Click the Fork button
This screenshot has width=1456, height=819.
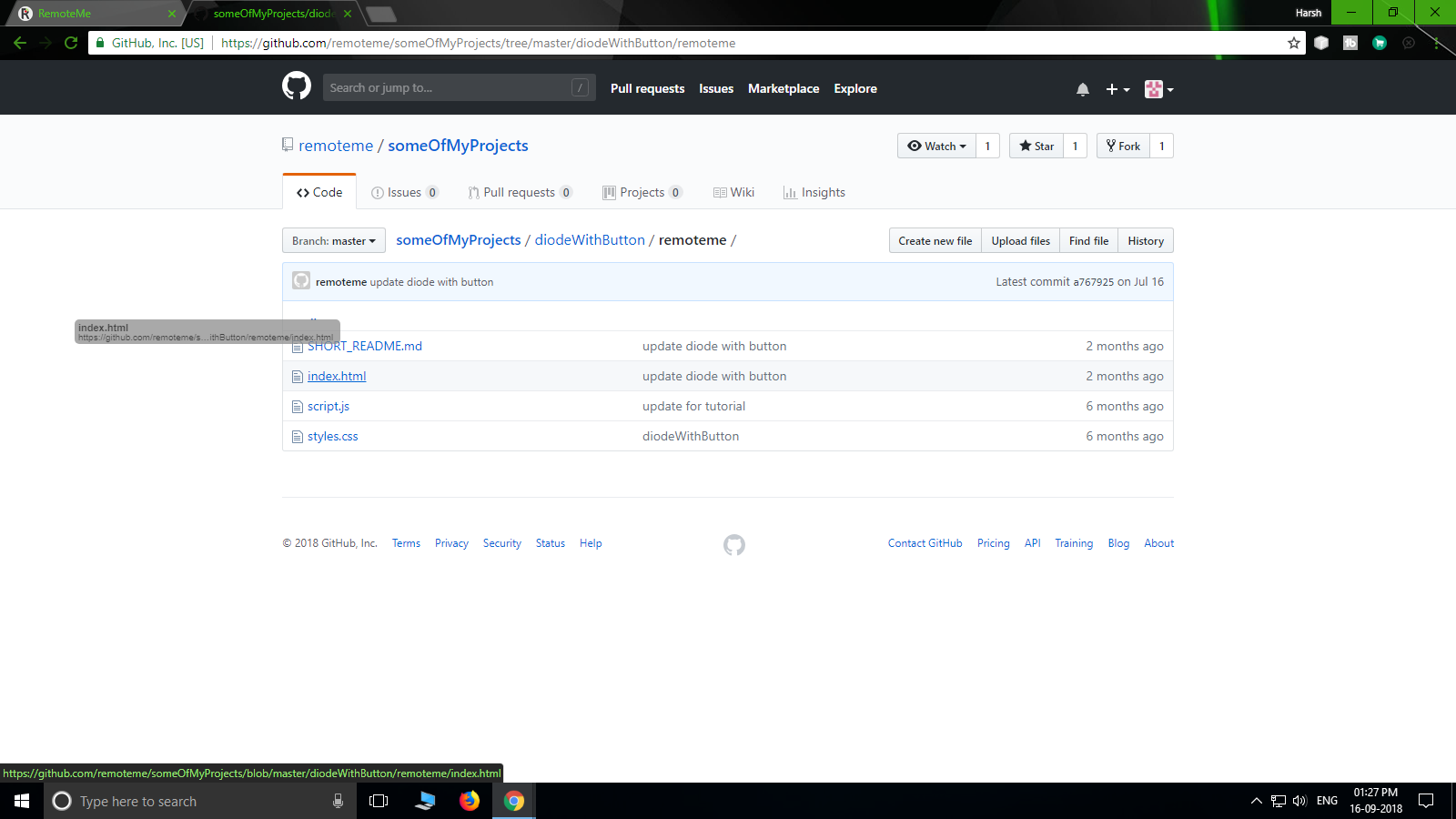tap(1123, 146)
